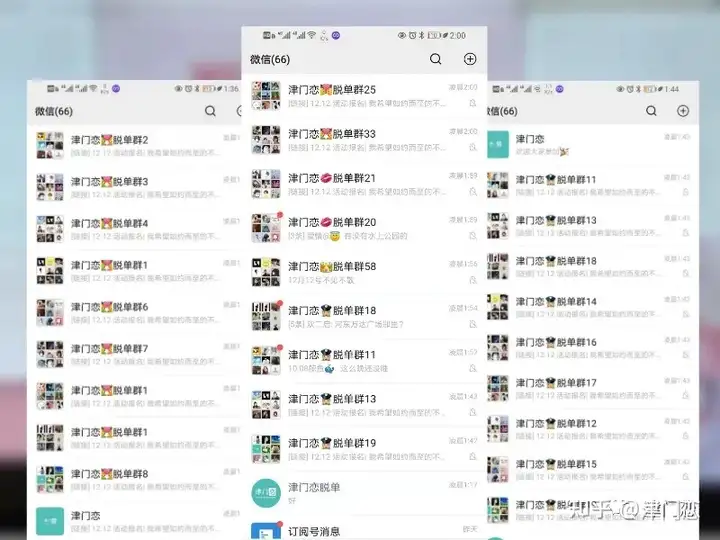Open the 脱单群21 group avatar

point(266,184)
